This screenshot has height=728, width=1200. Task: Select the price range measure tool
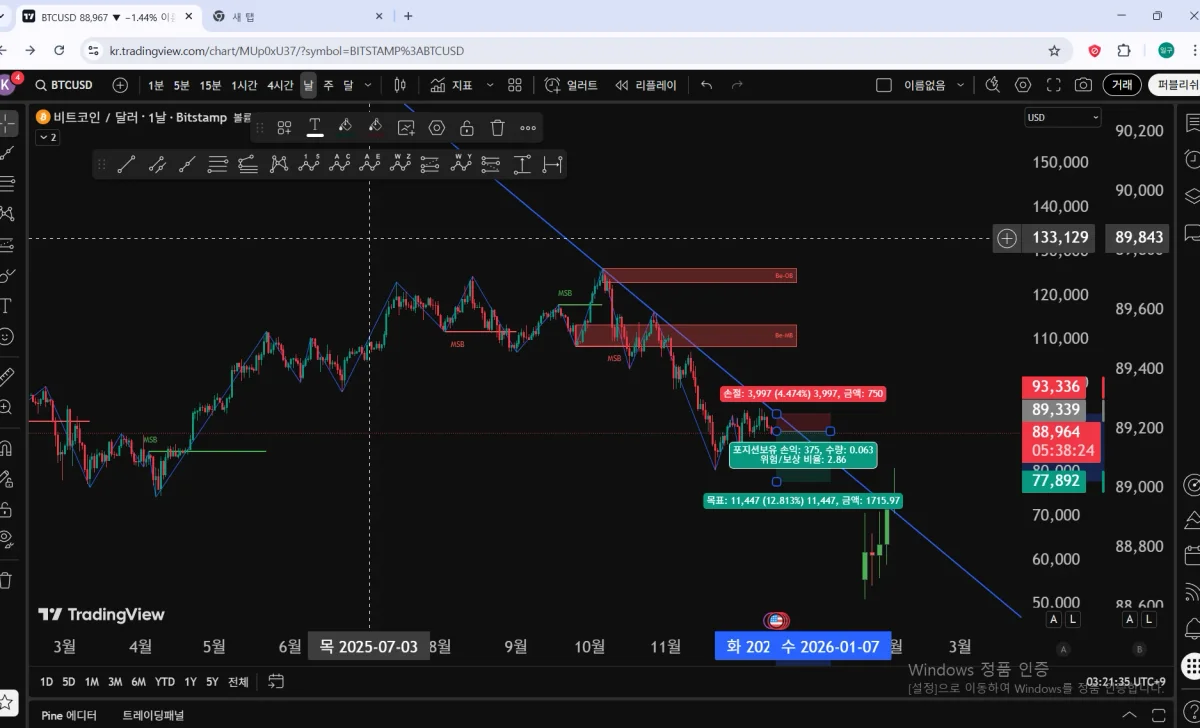(522, 164)
